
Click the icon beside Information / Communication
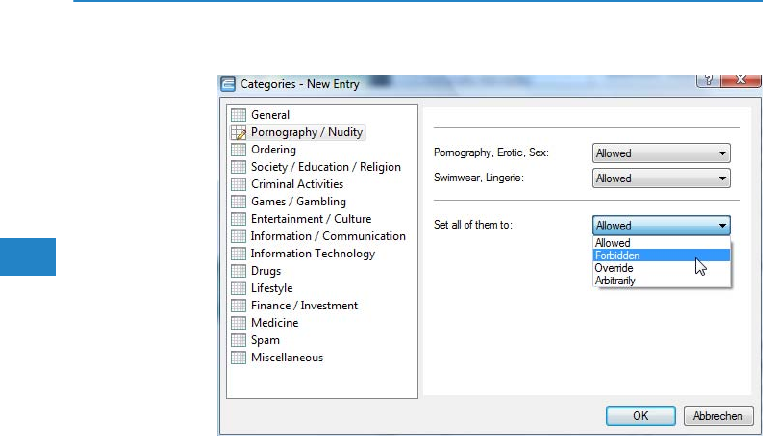[x=238, y=236]
